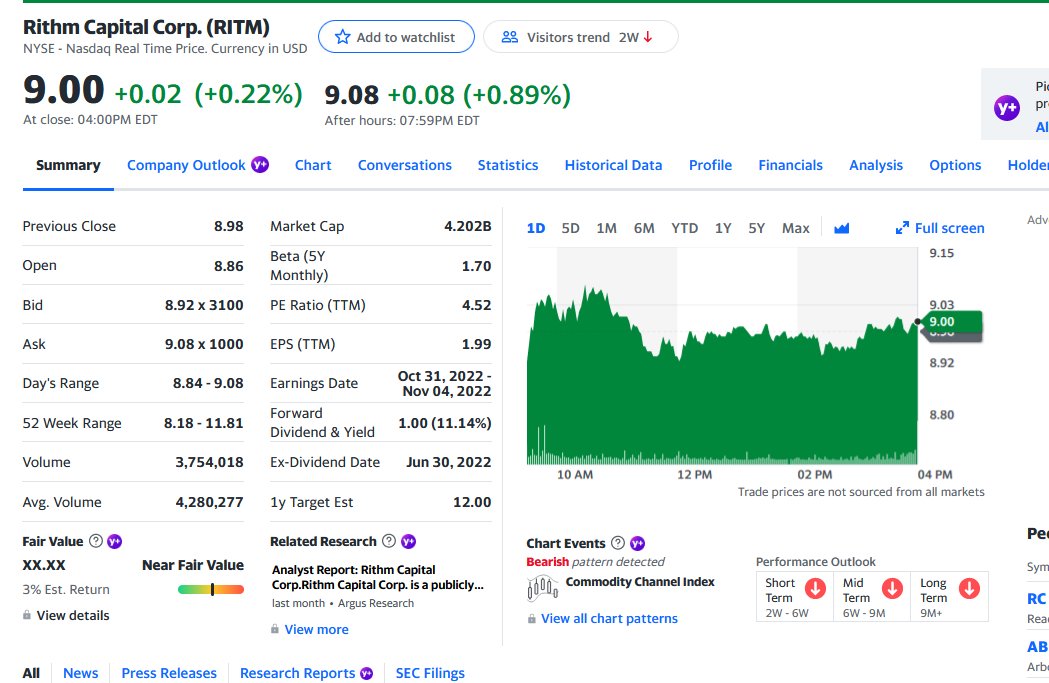This screenshot has width=1049, height=683.
Task: Click the Y+ badge beside Chart Events
Action: 638,543
